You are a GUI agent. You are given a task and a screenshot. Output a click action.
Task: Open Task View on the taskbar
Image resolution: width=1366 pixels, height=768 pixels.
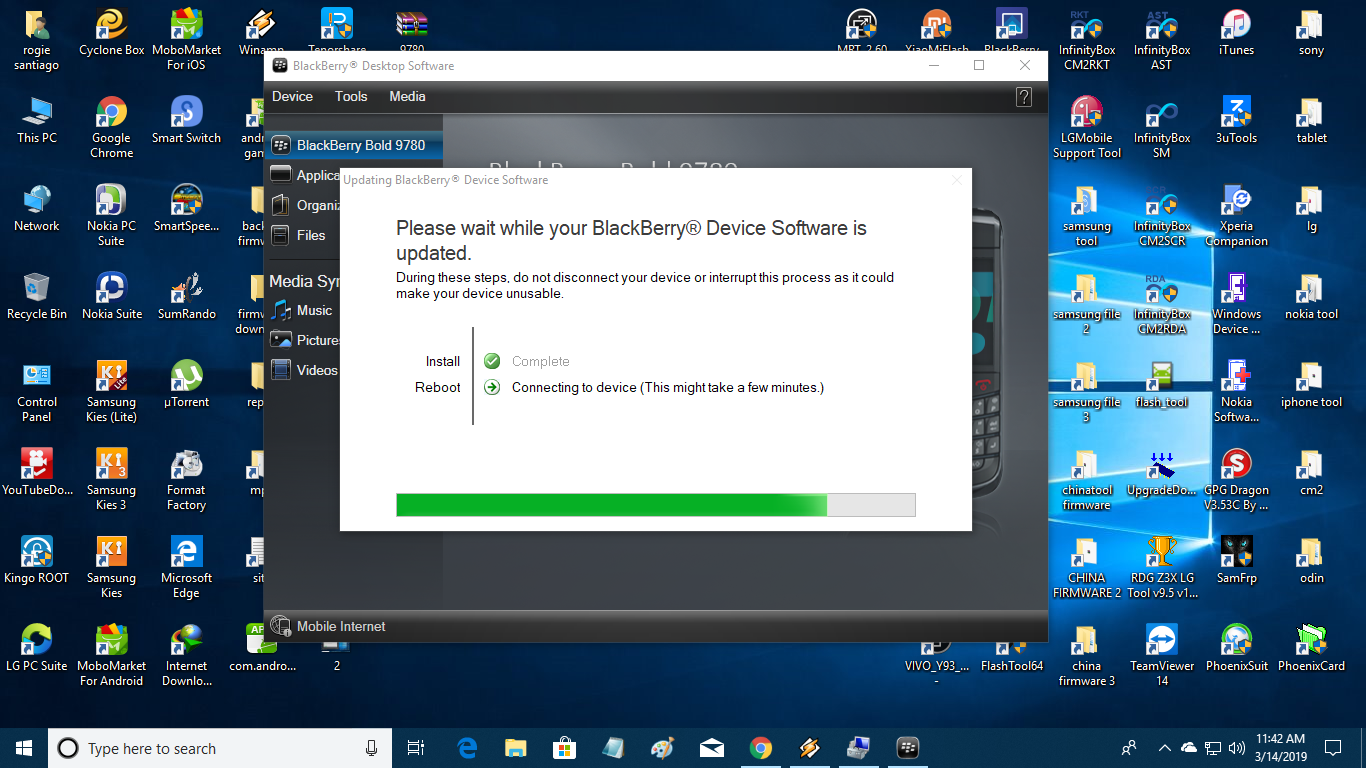pos(416,748)
